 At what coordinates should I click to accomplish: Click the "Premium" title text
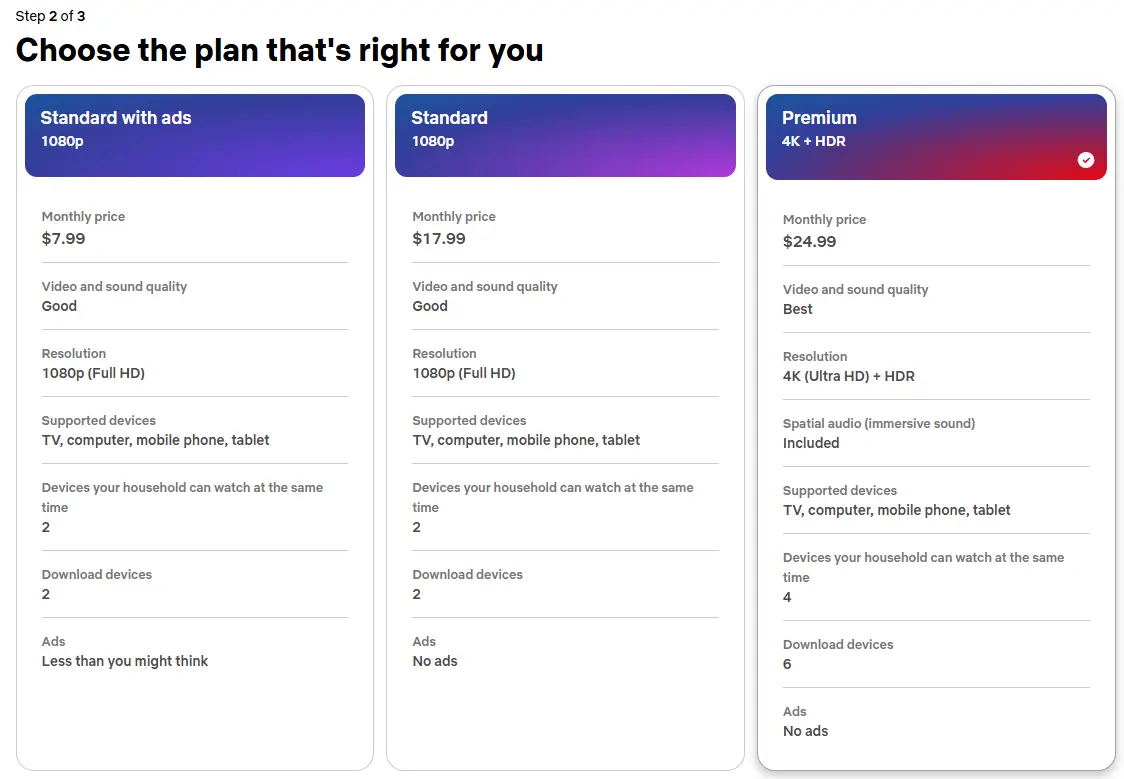(819, 118)
